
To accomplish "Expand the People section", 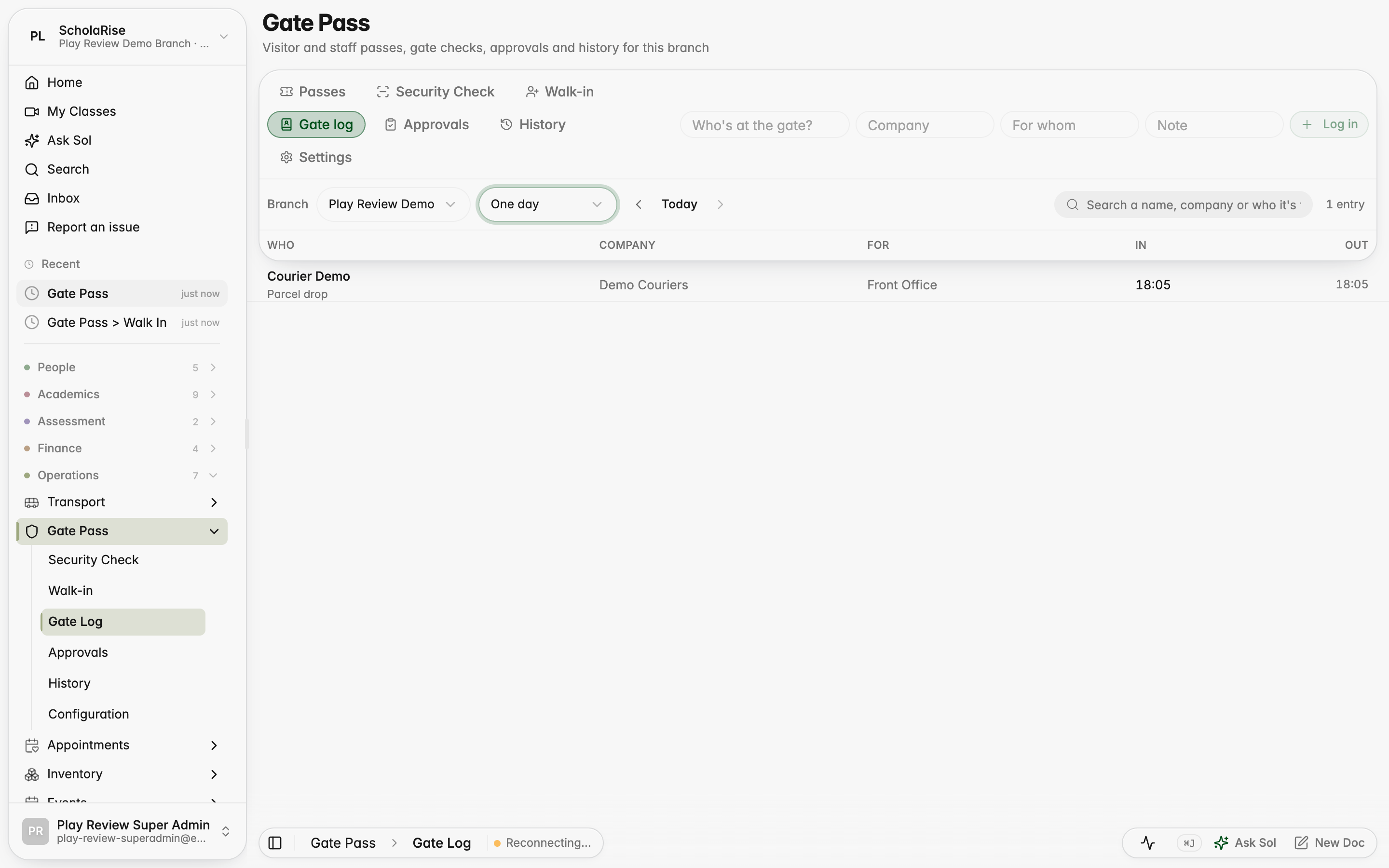I will coord(122,367).
